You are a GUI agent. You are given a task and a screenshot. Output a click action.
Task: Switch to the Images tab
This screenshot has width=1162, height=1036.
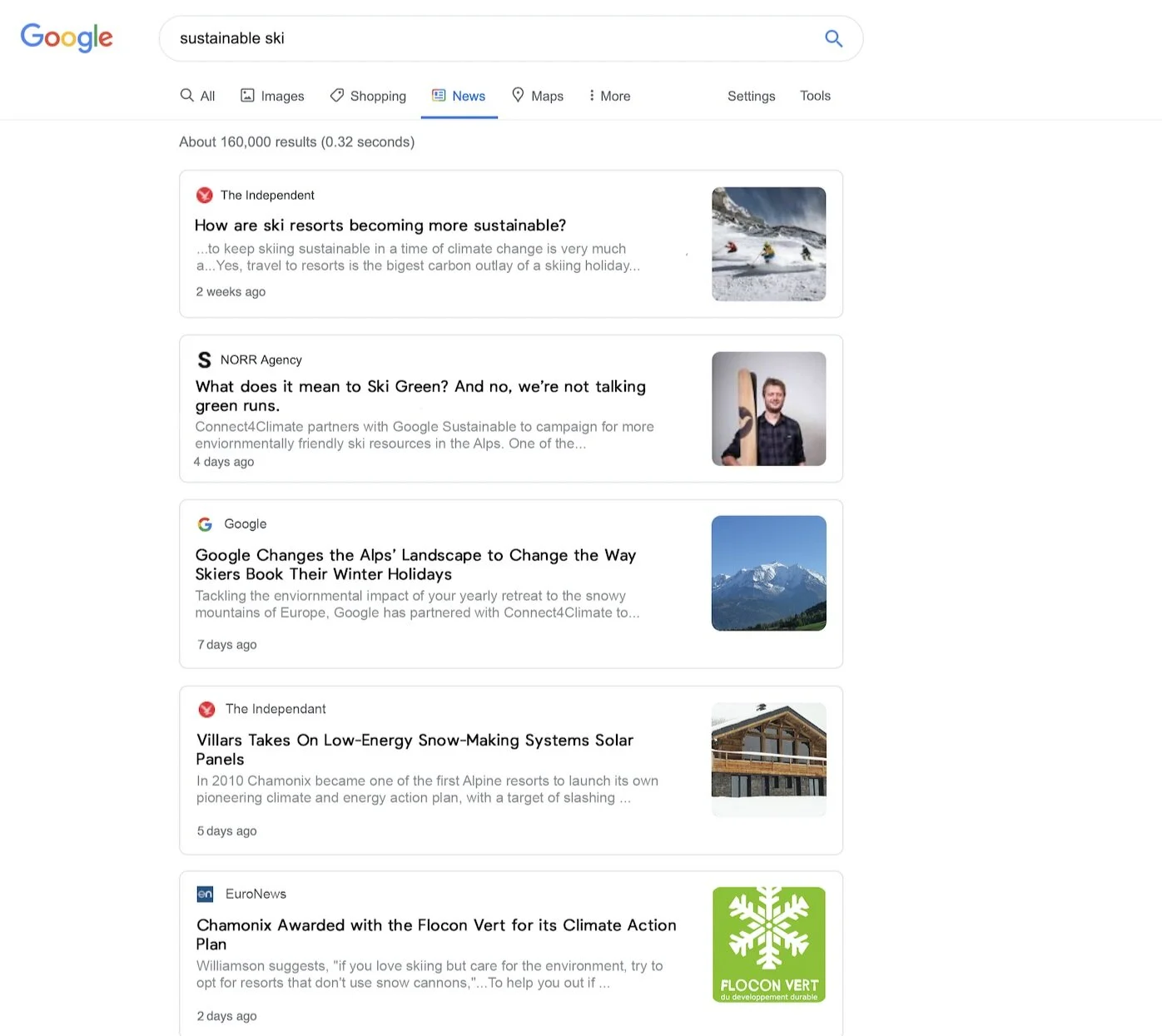tap(272, 96)
